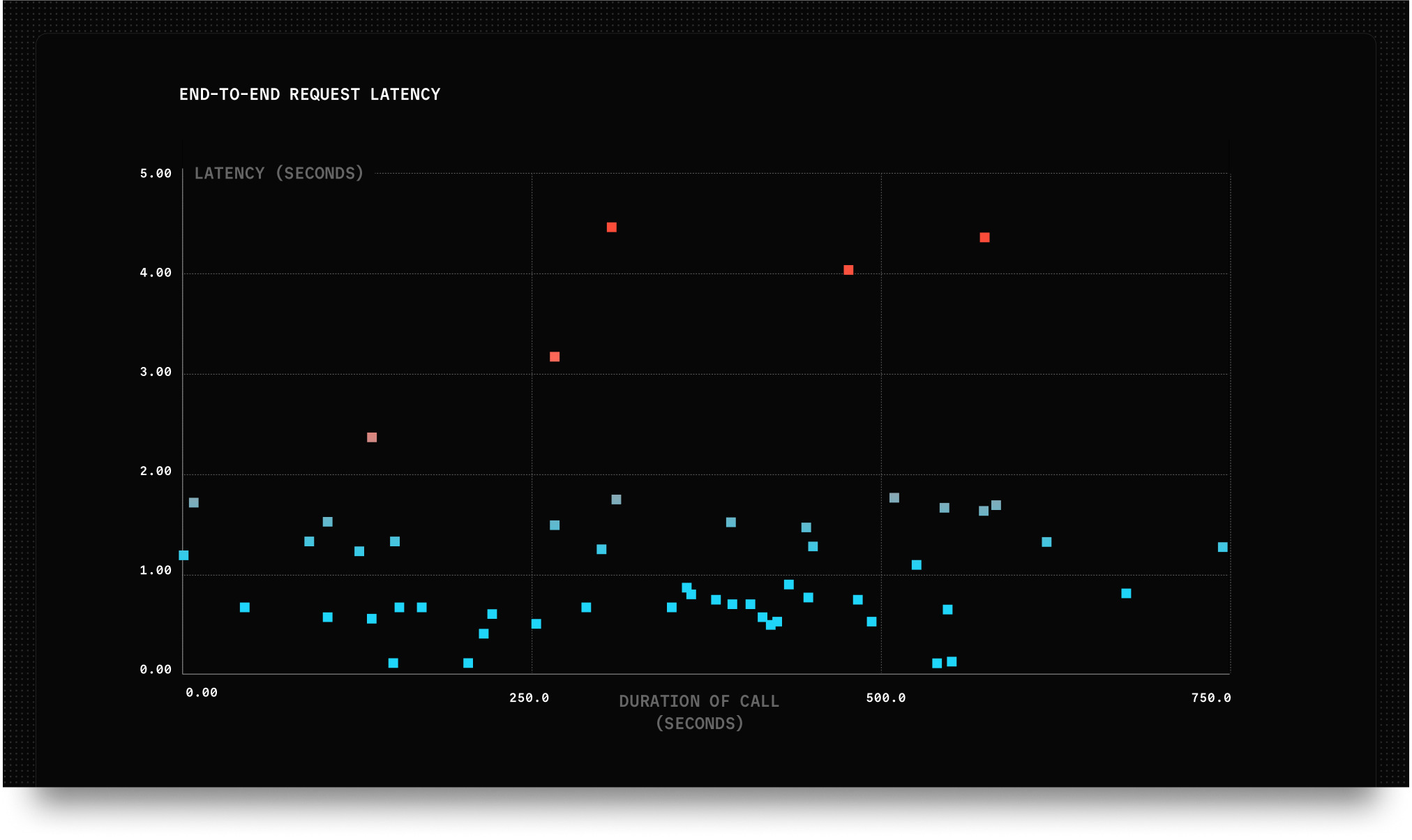Image resolution: width=1412 pixels, height=840 pixels.
Task: Click red data point just left of 500.0 line
Action: coord(848,270)
